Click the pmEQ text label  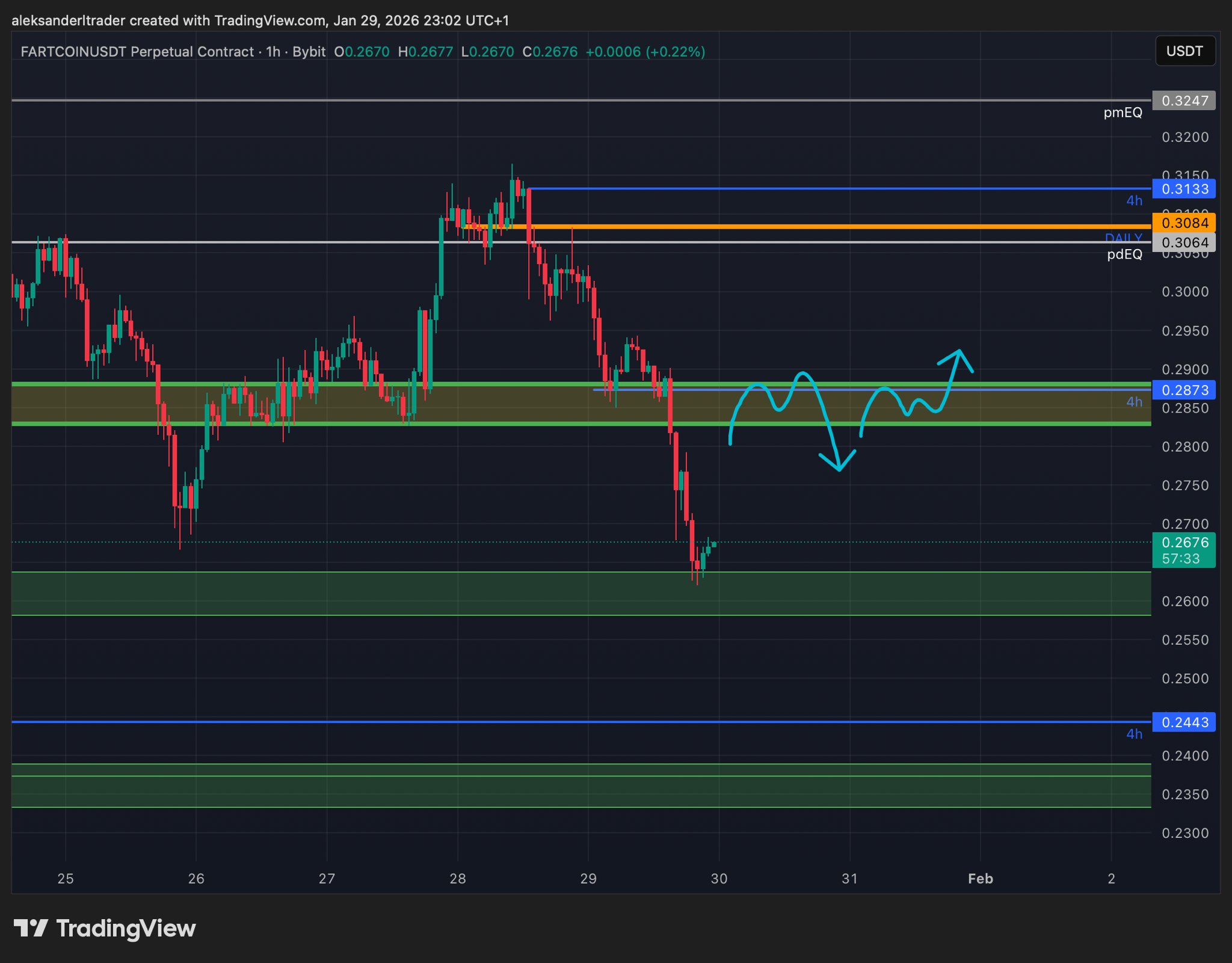(1123, 113)
